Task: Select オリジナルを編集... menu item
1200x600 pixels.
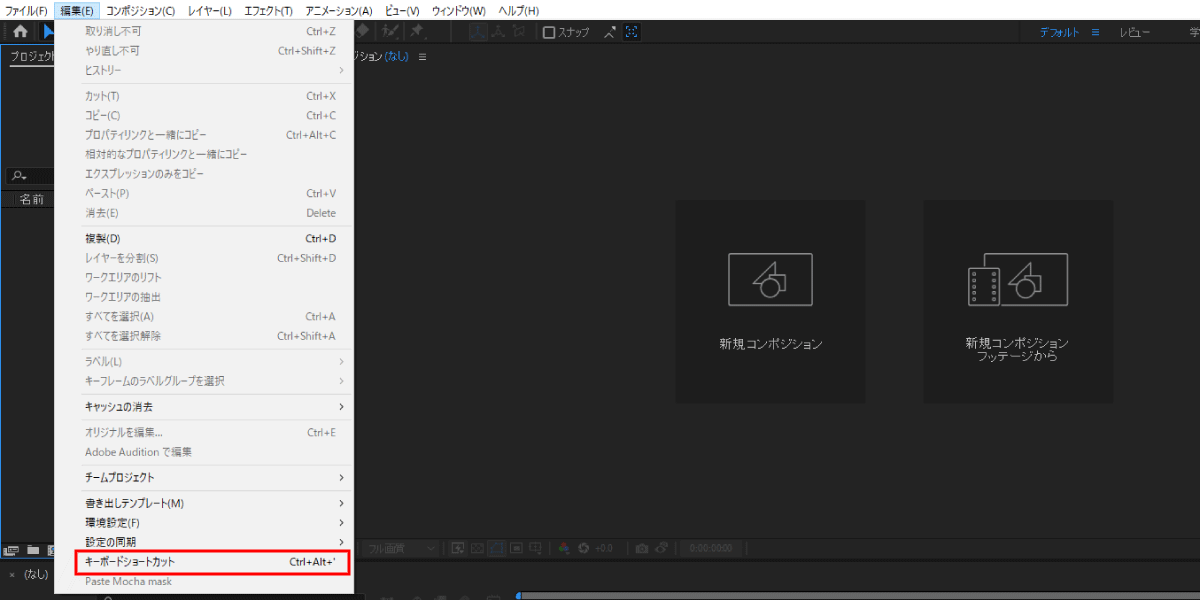Action: click(x=203, y=432)
